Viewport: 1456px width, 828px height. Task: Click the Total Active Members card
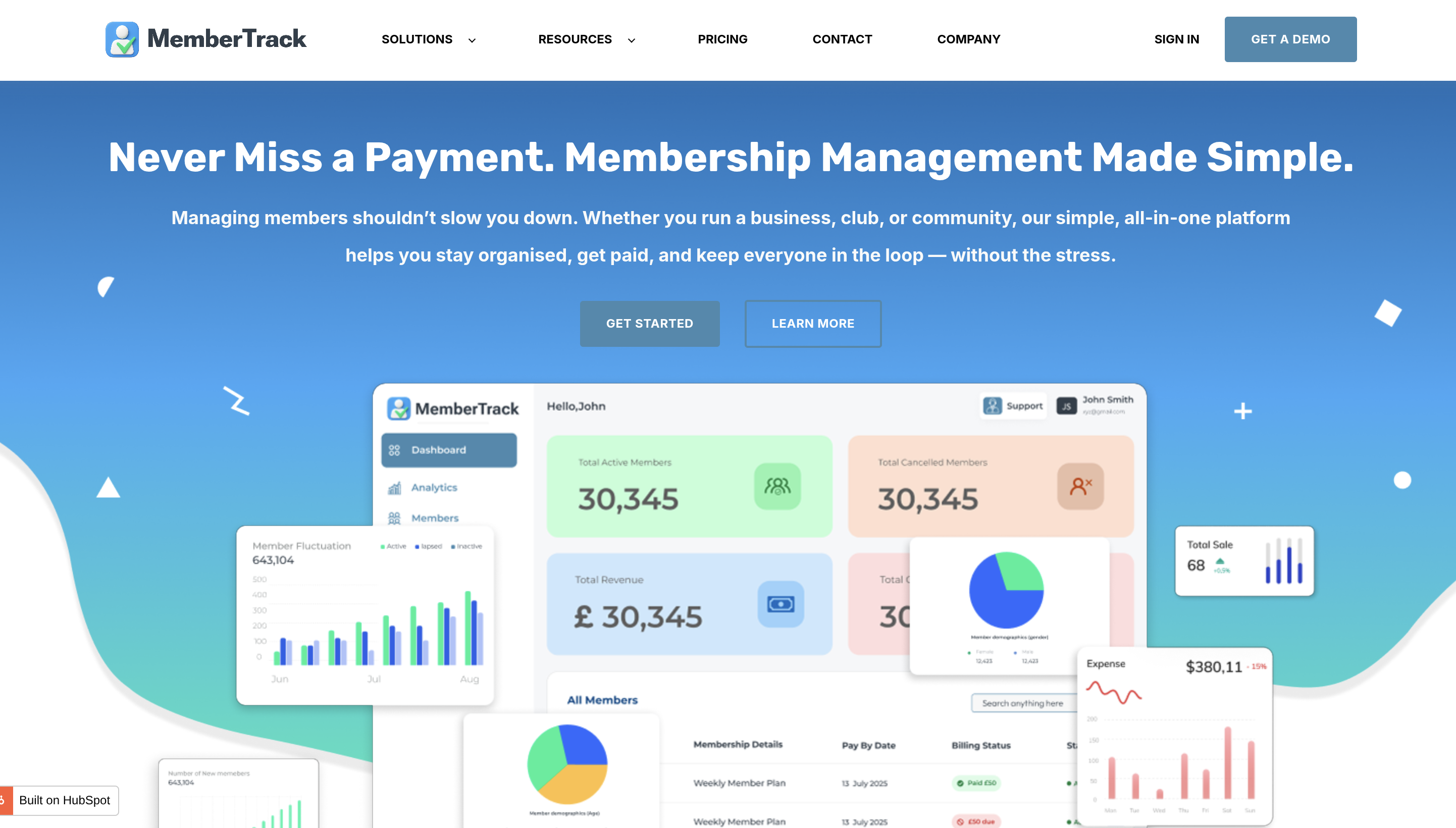[x=689, y=486]
